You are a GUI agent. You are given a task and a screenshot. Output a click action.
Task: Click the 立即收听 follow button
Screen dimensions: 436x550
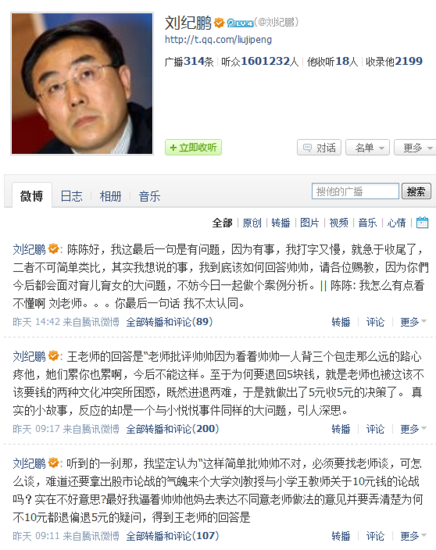click(x=193, y=147)
